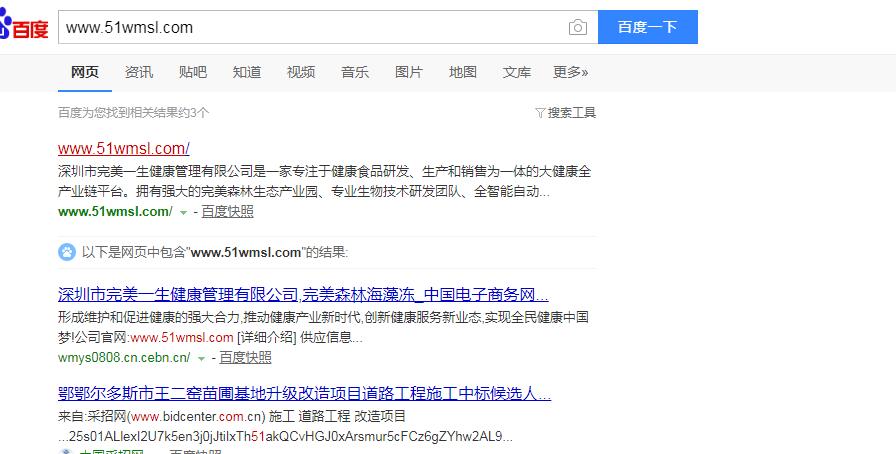Open the 图片 tab
Screen dimensions: 896x454
click(409, 72)
